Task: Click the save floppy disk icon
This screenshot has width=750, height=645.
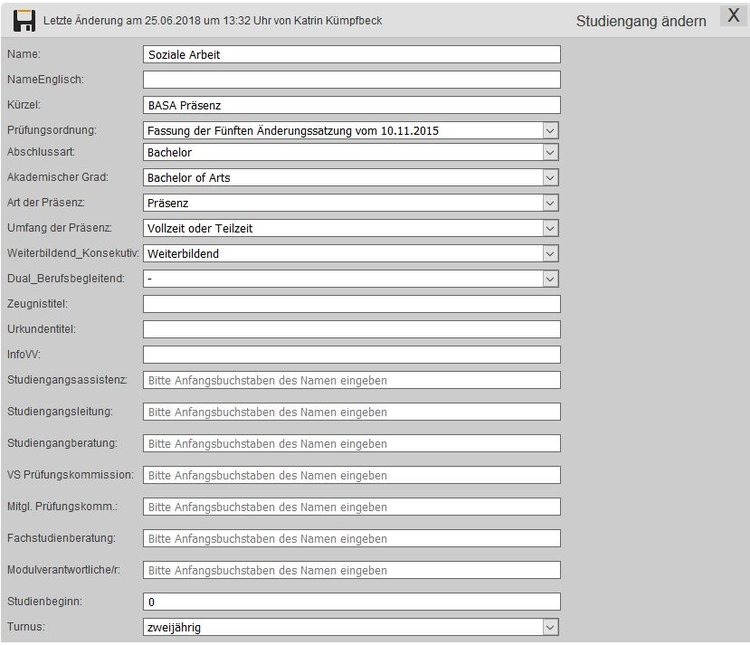Action: pyautogui.click(x=24, y=20)
